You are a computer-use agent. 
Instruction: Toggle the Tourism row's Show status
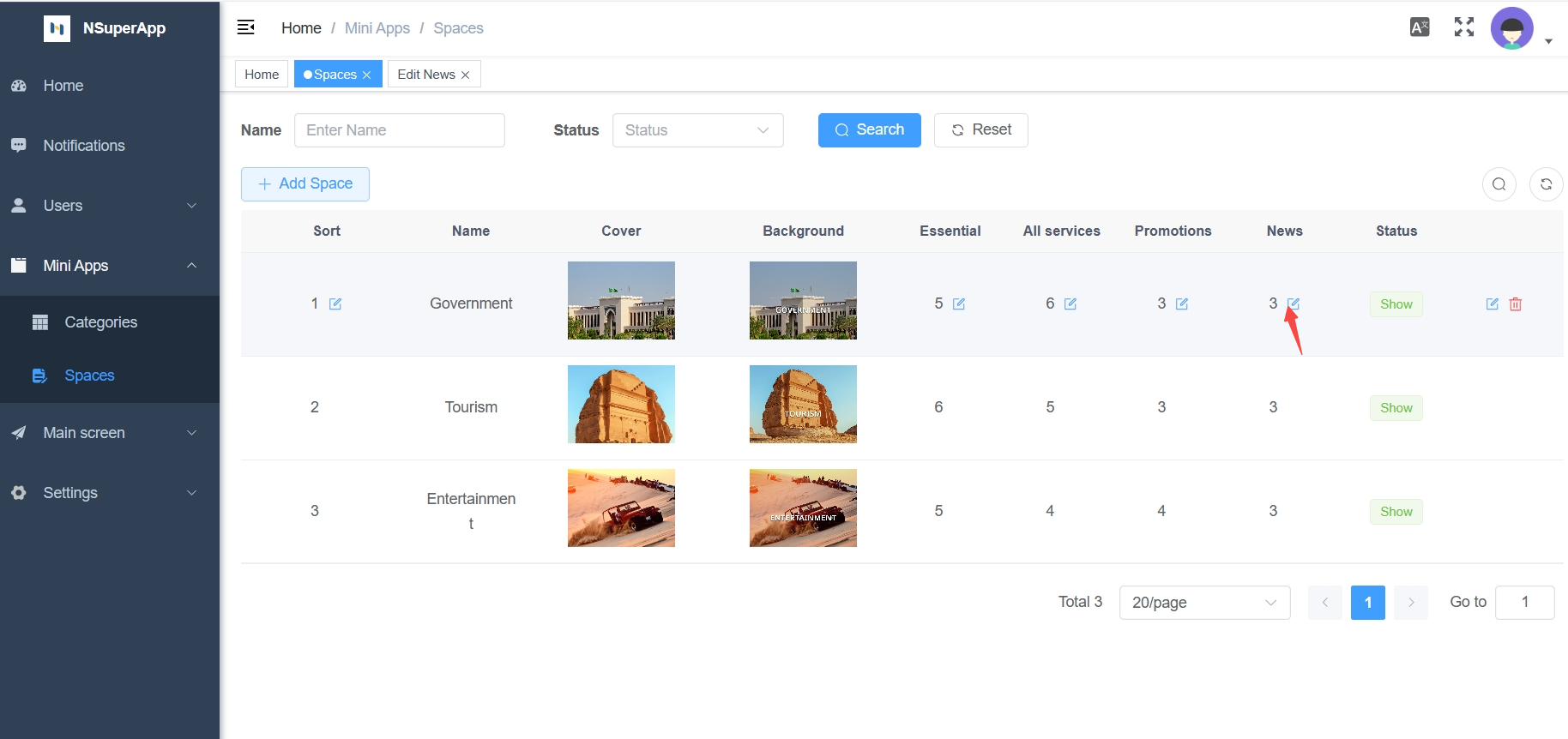[x=1396, y=408]
